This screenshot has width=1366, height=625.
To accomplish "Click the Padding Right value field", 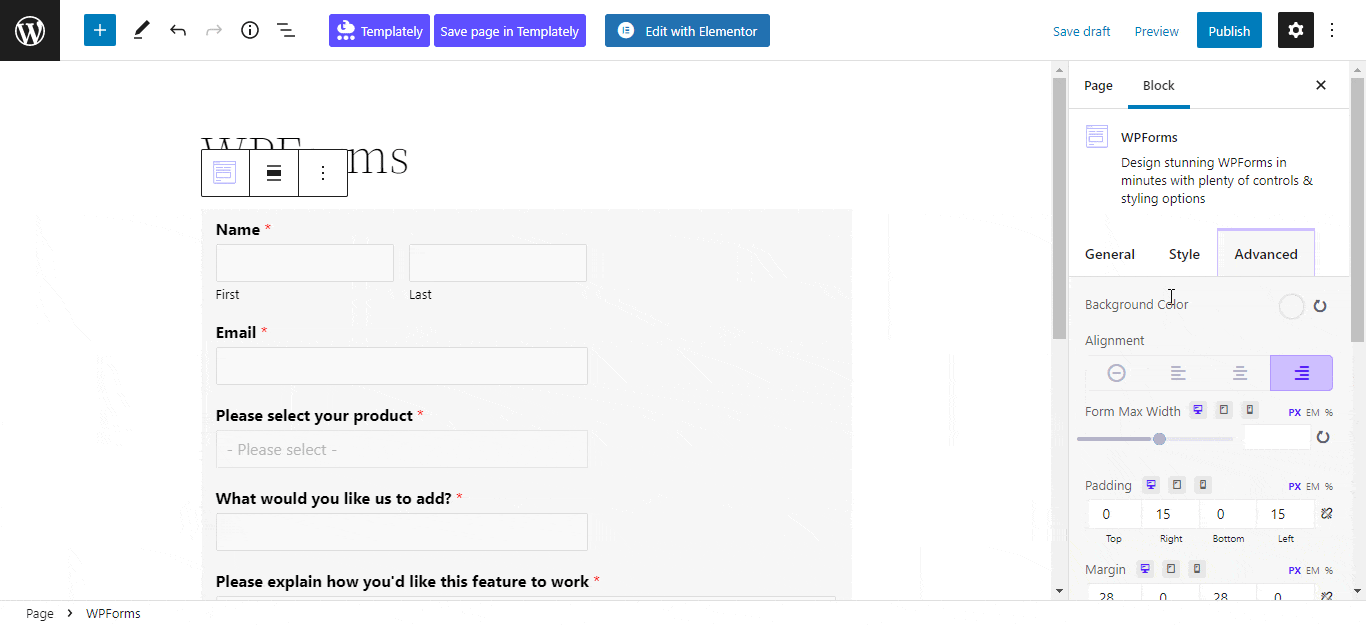I will coord(1171,514).
